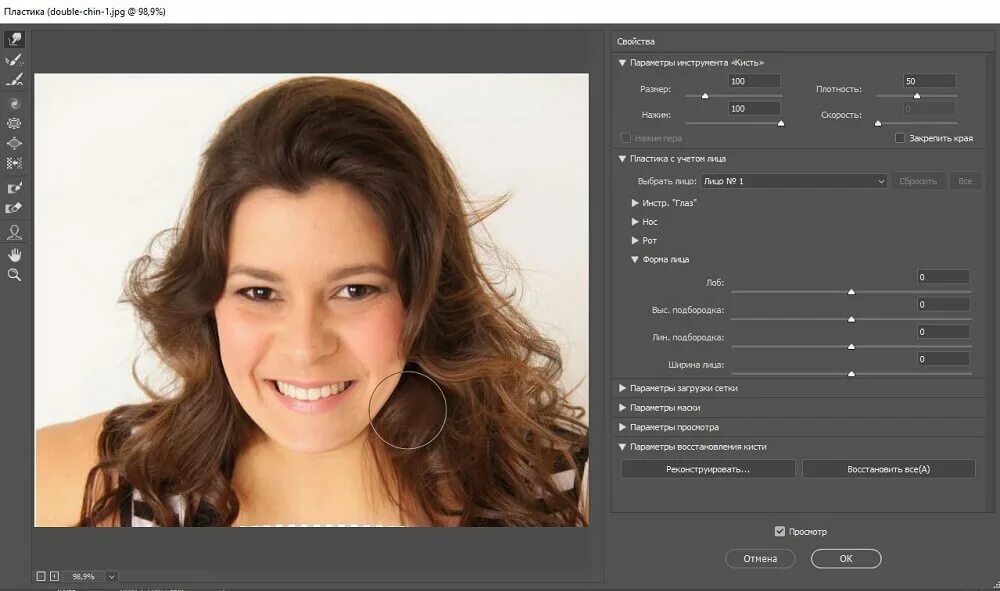Collapse Параметры инструмента «Кисть» section

click(622, 62)
